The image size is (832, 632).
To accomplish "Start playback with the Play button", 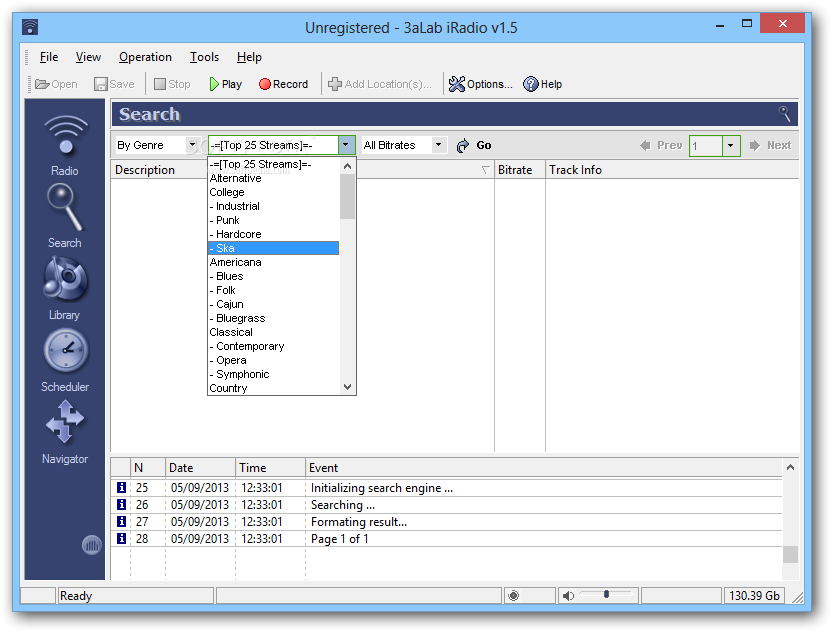I will pos(226,84).
